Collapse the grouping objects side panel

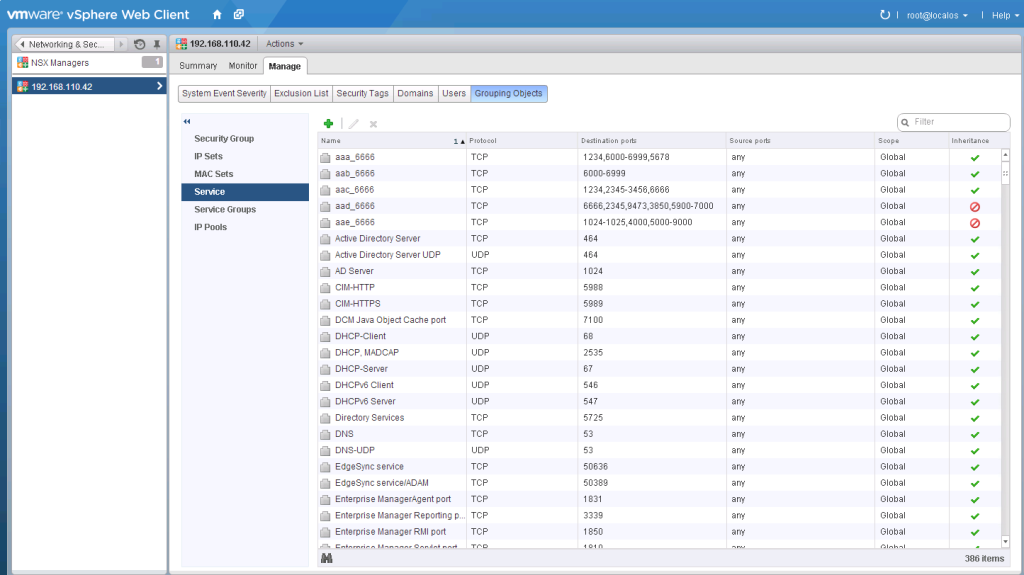tap(187, 122)
